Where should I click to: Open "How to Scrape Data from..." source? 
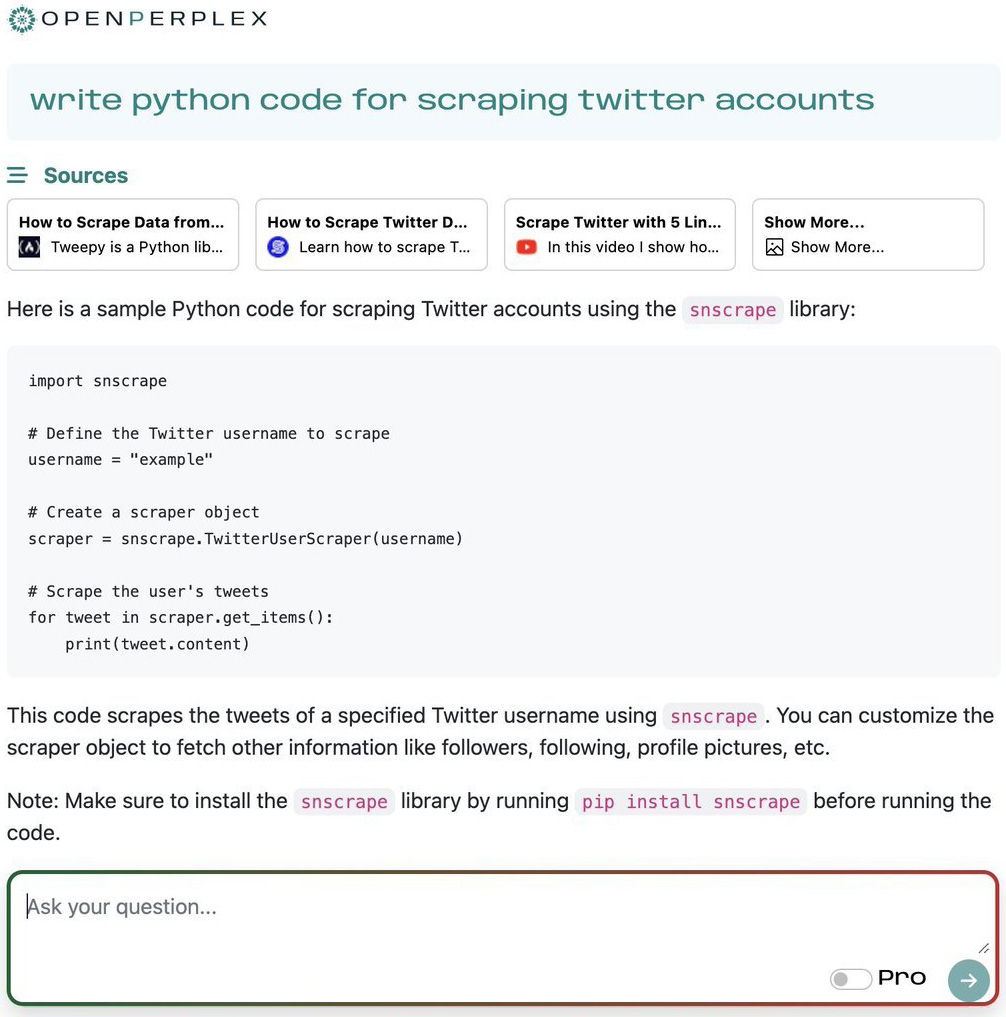point(122,222)
